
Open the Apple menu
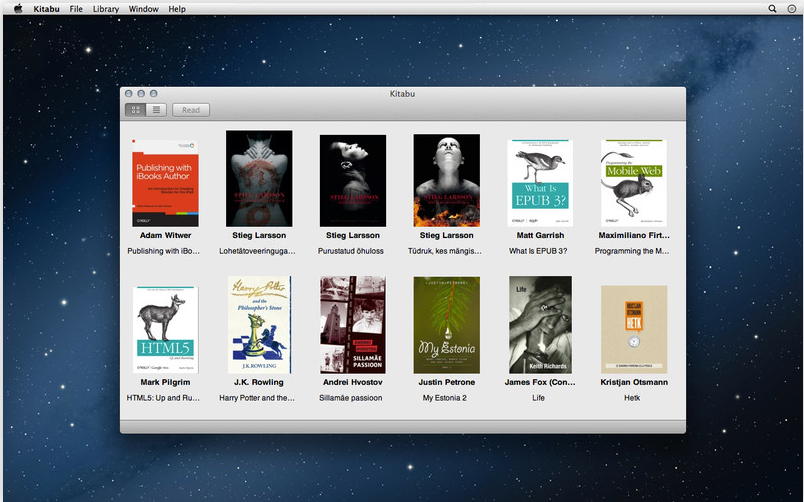click(18, 8)
